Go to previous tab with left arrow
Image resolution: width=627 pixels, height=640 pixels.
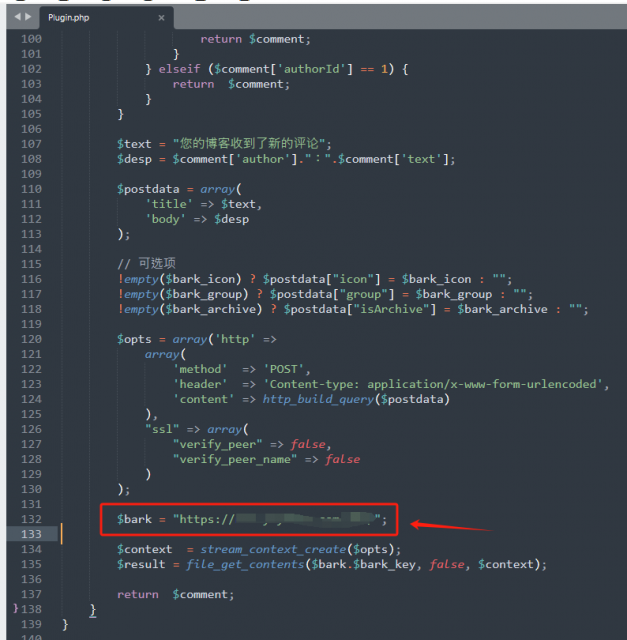click(x=18, y=17)
